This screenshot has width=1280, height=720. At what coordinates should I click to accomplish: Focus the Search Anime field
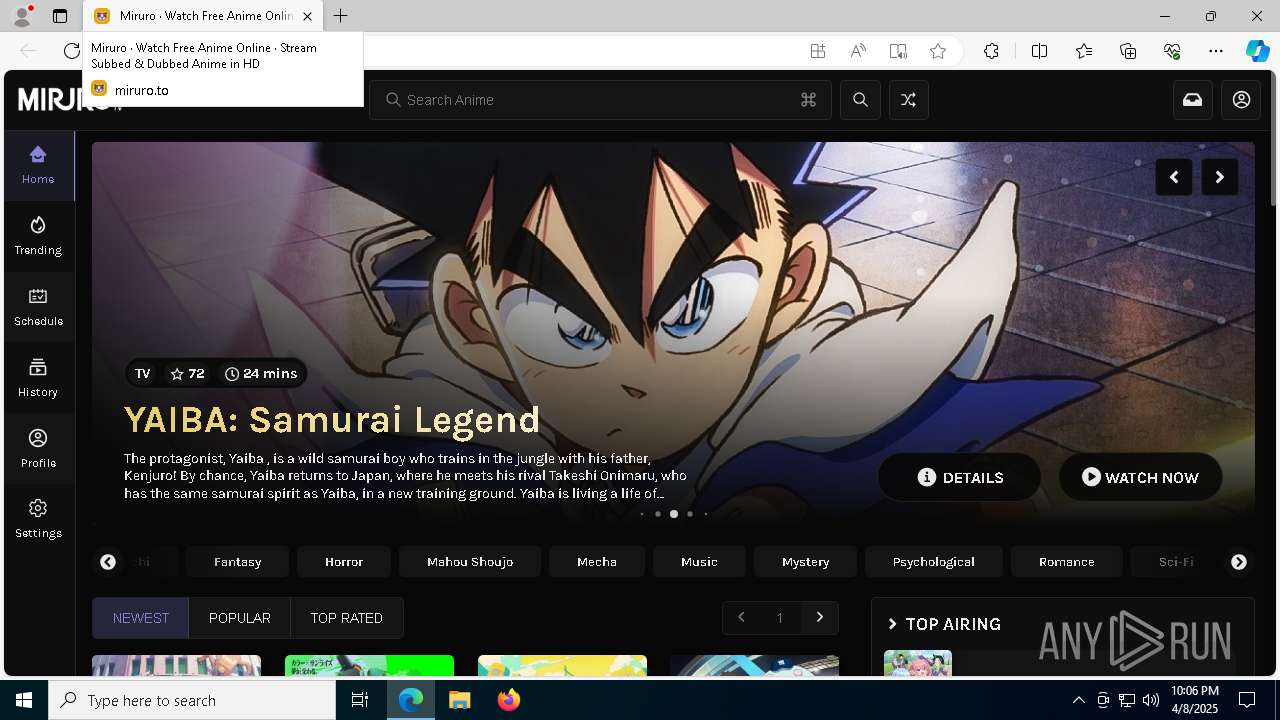coord(600,100)
